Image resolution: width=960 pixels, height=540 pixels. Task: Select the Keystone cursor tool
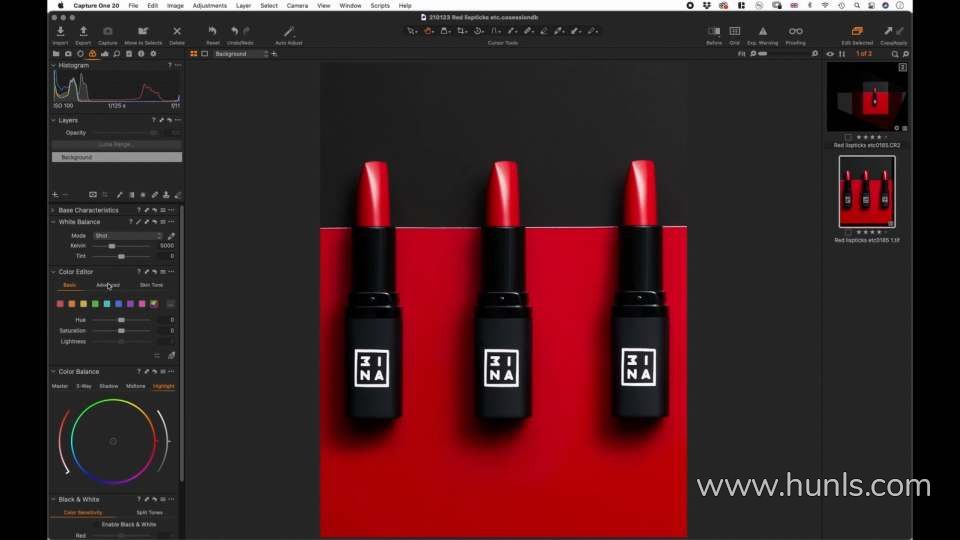[495, 31]
